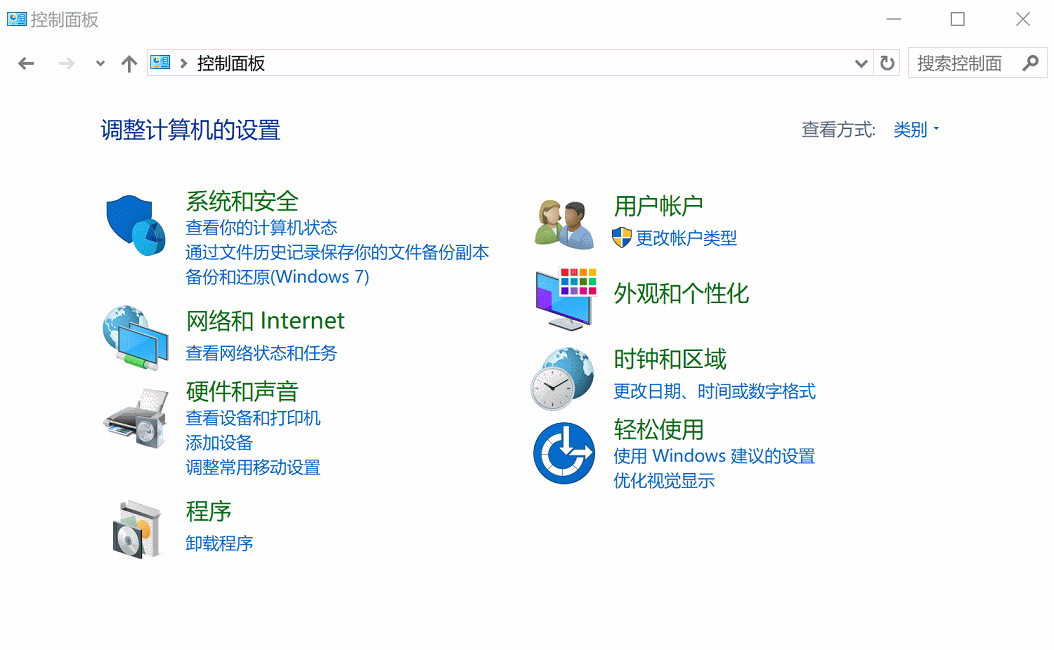The height and width of the screenshot is (650, 1054).
Task: Open the 用户帐户 people icon
Action: tap(563, 224)
